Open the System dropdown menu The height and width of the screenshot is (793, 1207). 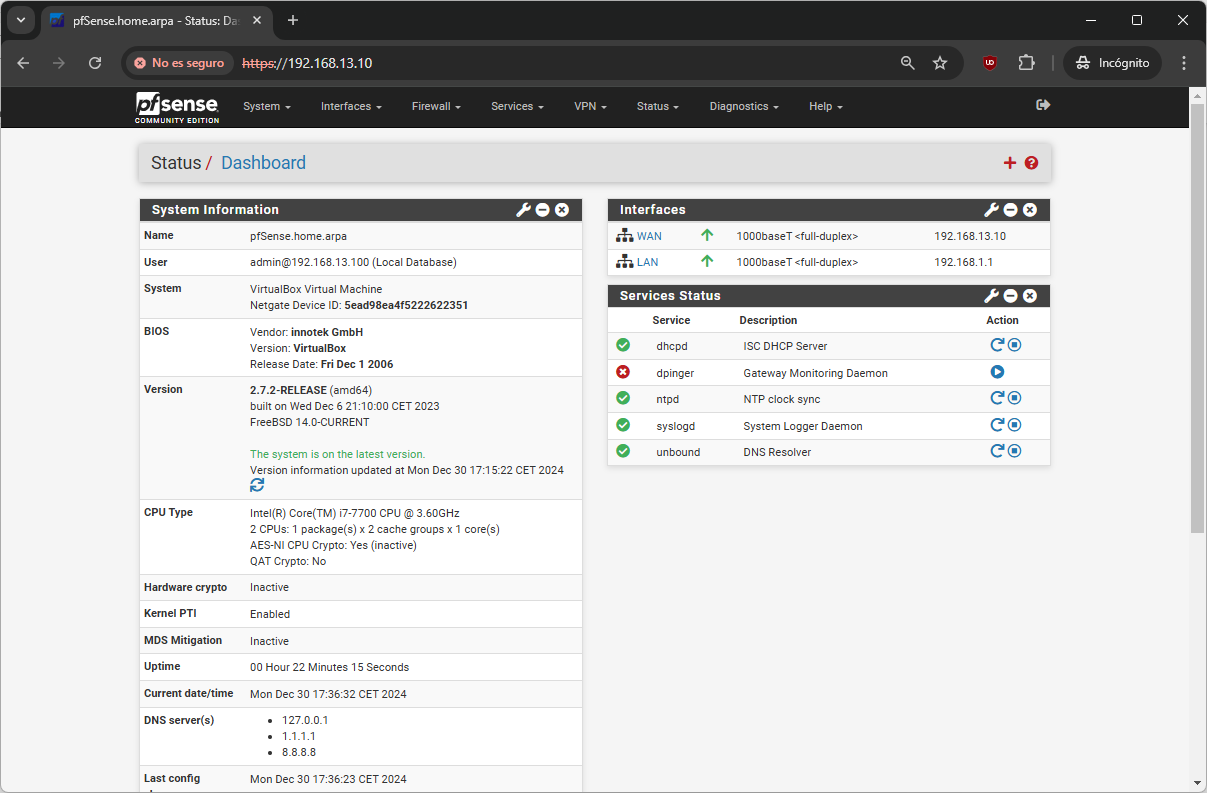[266, 106]
